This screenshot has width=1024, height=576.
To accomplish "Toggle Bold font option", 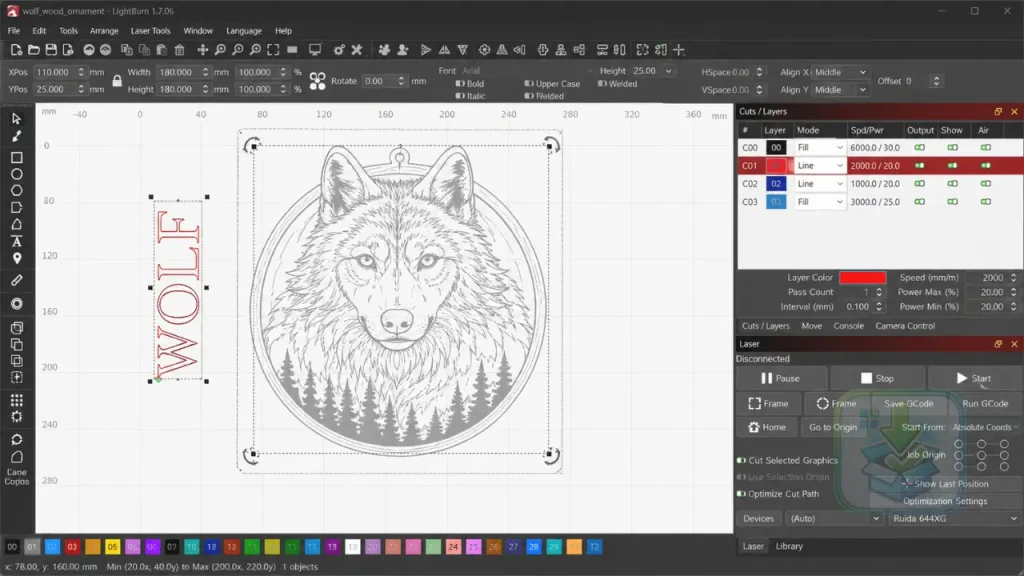I will tap(460, 84).
